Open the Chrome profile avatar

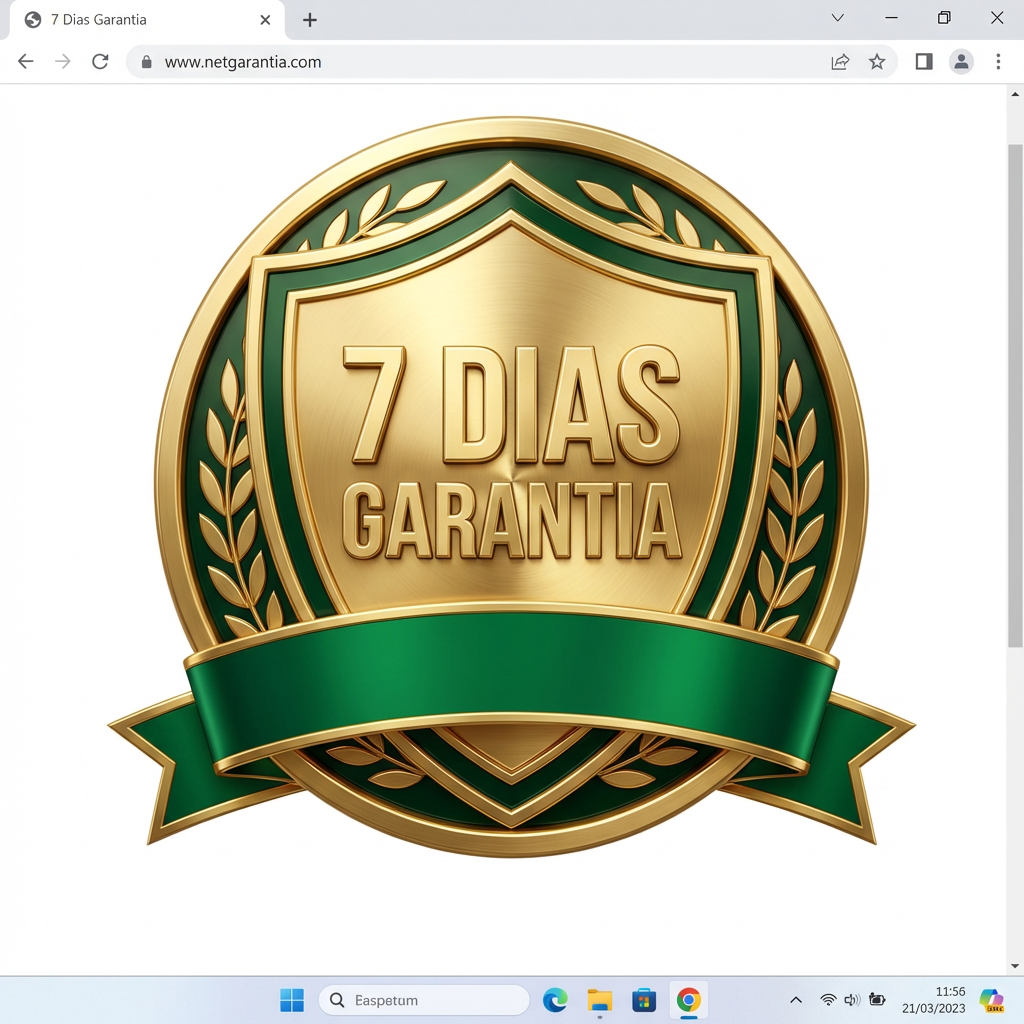(961, 61)
